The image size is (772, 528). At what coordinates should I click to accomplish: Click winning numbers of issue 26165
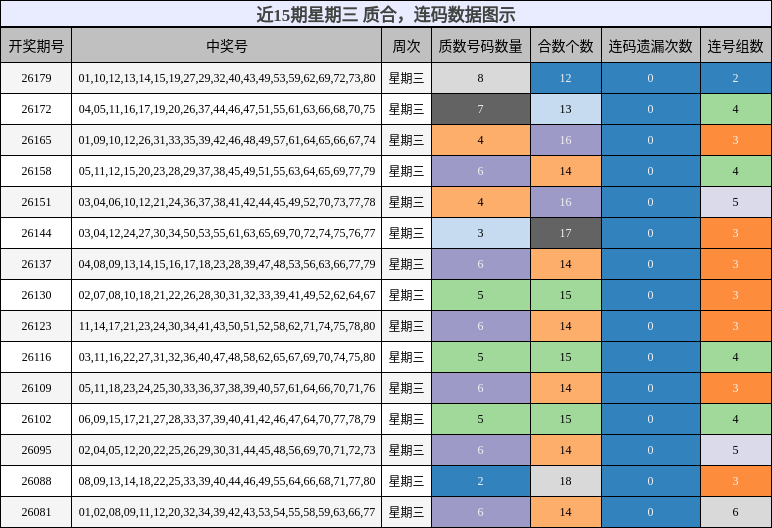[226, 140]
